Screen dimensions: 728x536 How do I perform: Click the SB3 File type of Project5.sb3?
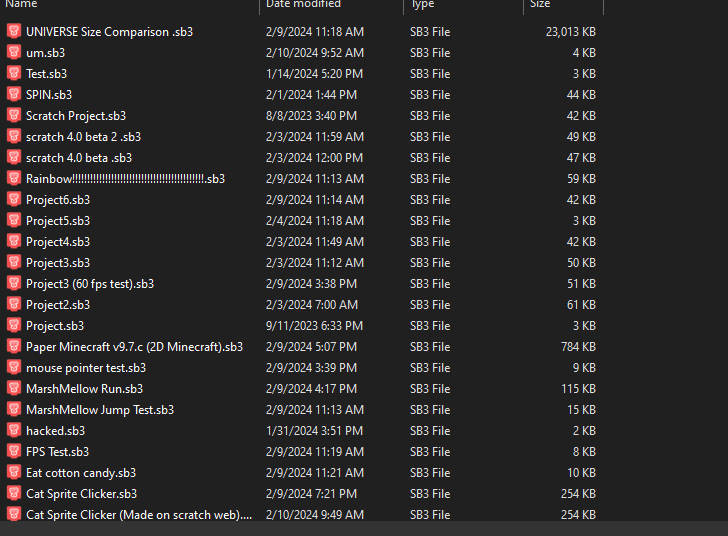(x=430, y=221)
